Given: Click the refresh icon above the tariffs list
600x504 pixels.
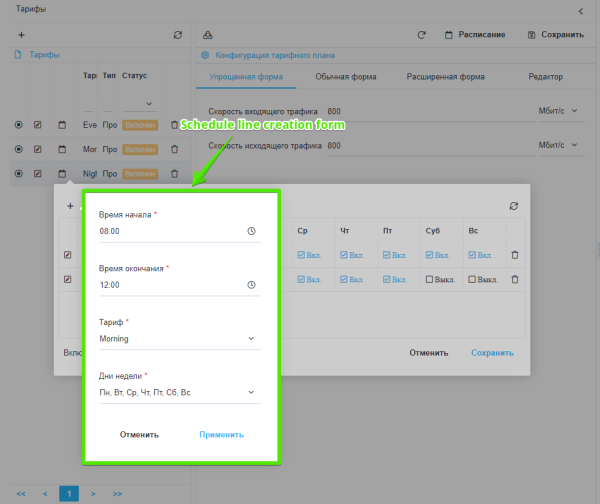Looking at the screenshot, I should coord(178,35).
